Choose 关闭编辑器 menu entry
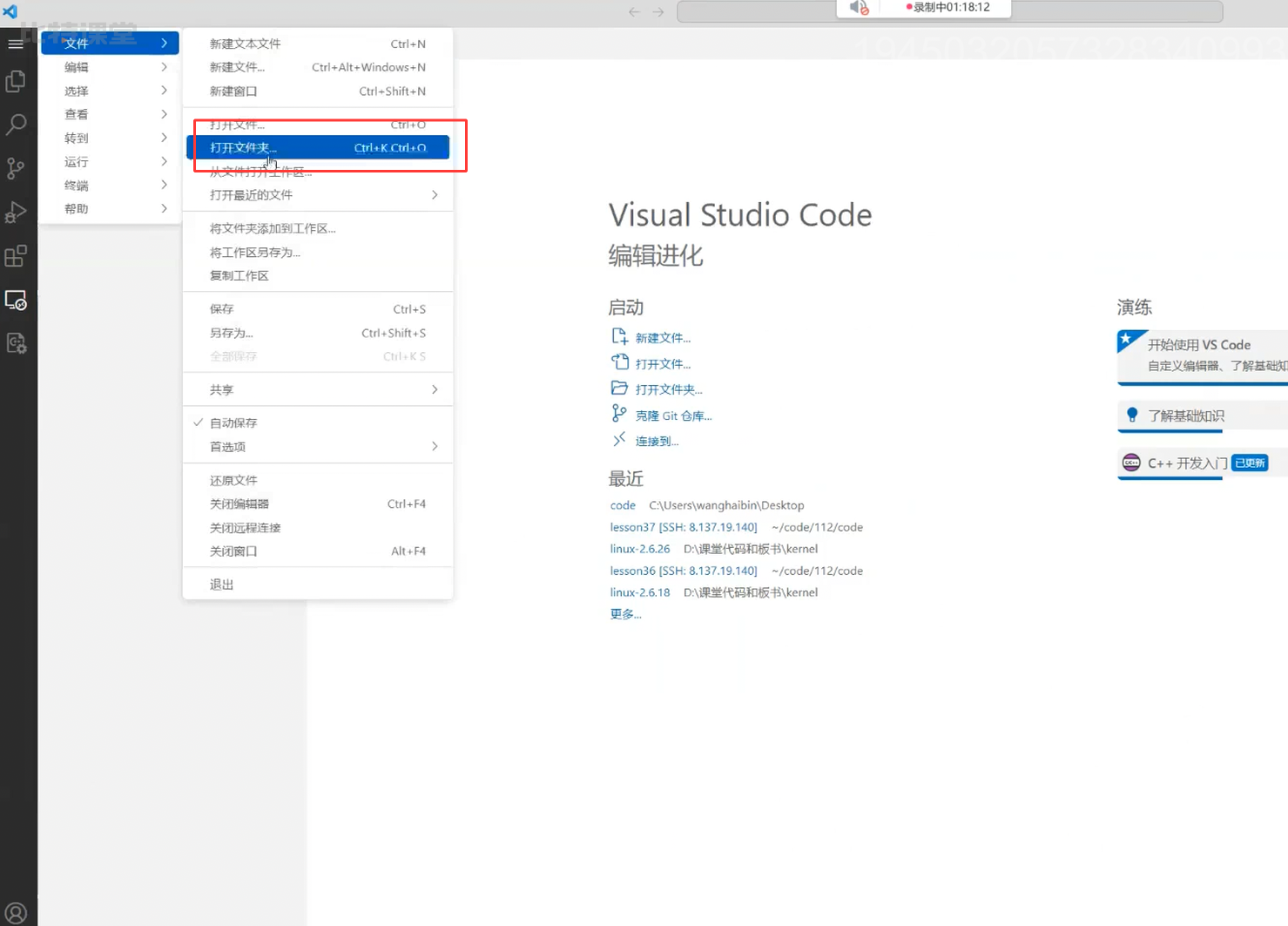 [x=318, y=504]
